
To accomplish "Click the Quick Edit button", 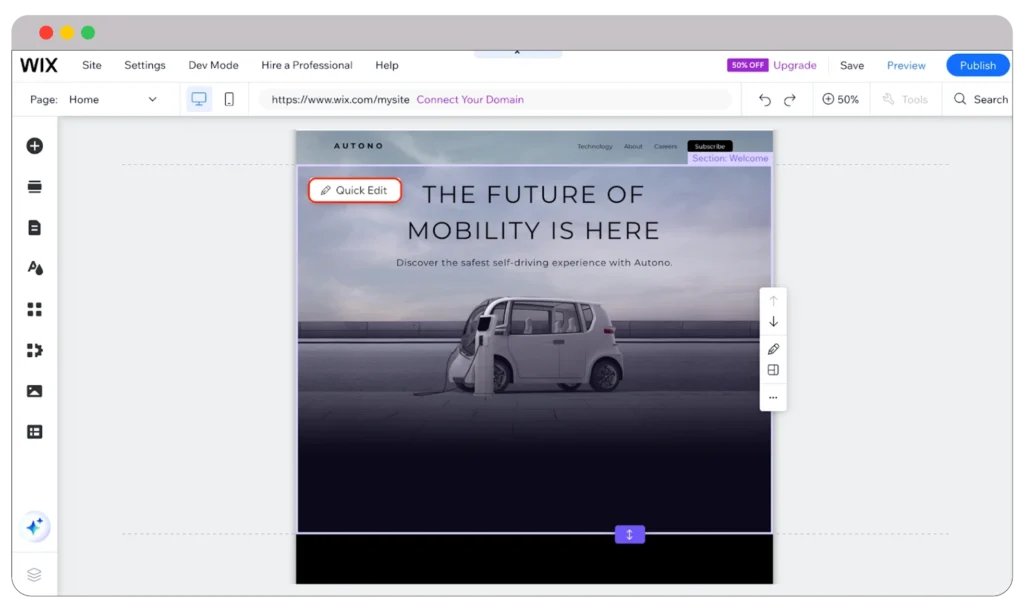I will 354,189.
